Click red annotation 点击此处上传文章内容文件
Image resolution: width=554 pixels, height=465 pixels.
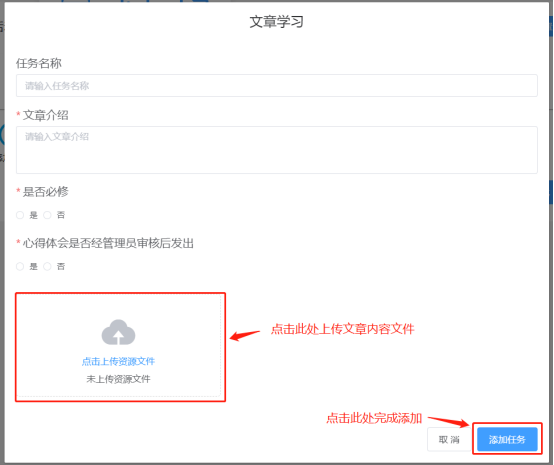pyautogui.click(x=343, y=329)
